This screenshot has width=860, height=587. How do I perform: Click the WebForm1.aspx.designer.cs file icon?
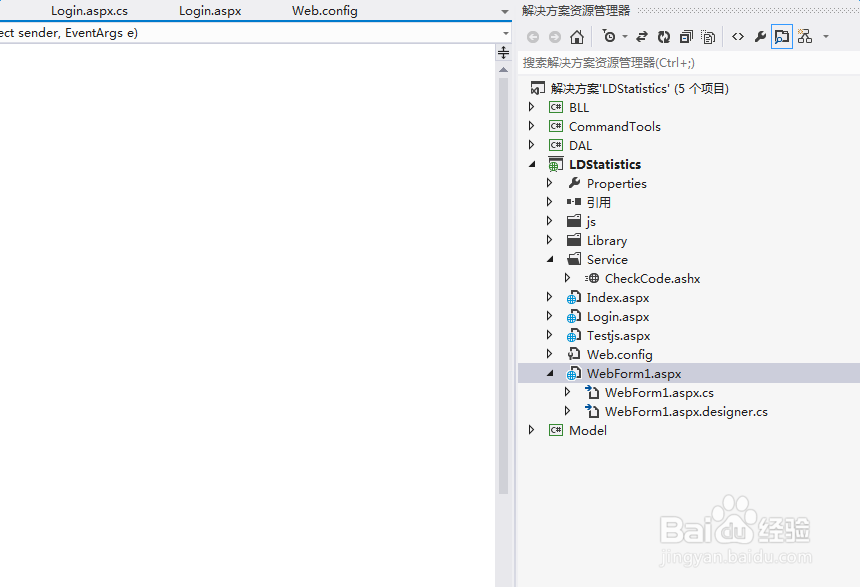click(592, 411)
